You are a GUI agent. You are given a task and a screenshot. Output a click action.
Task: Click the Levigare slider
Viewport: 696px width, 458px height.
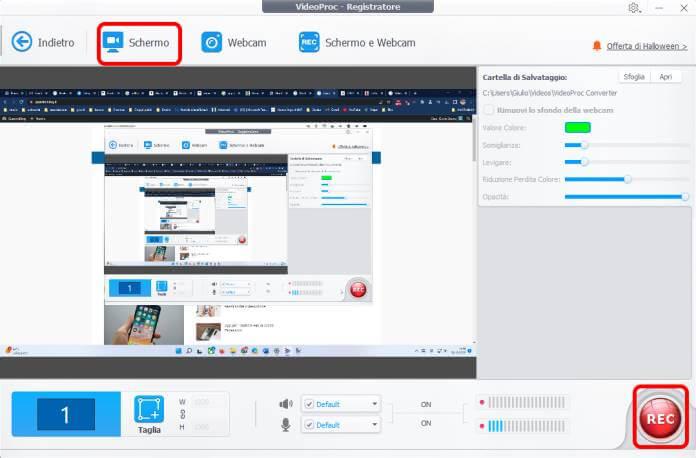[x=626, y=162]
